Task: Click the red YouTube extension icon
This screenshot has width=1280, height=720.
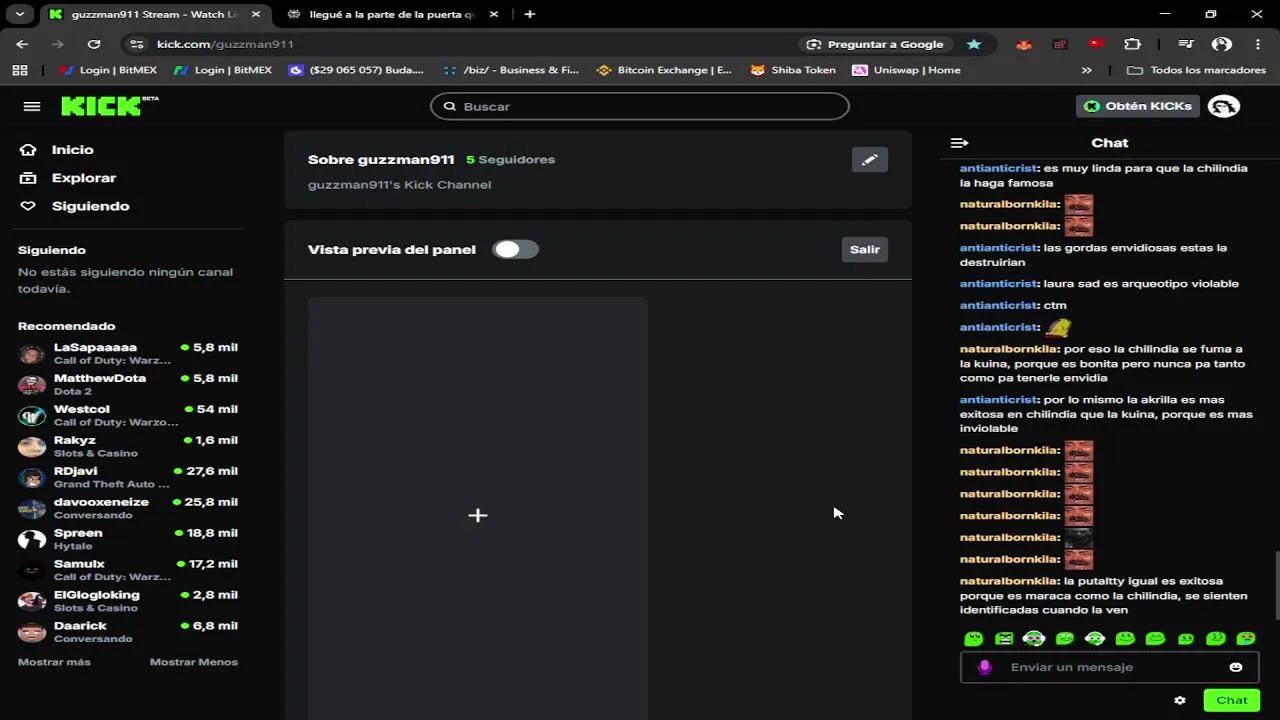Action: pos(1096,44)
